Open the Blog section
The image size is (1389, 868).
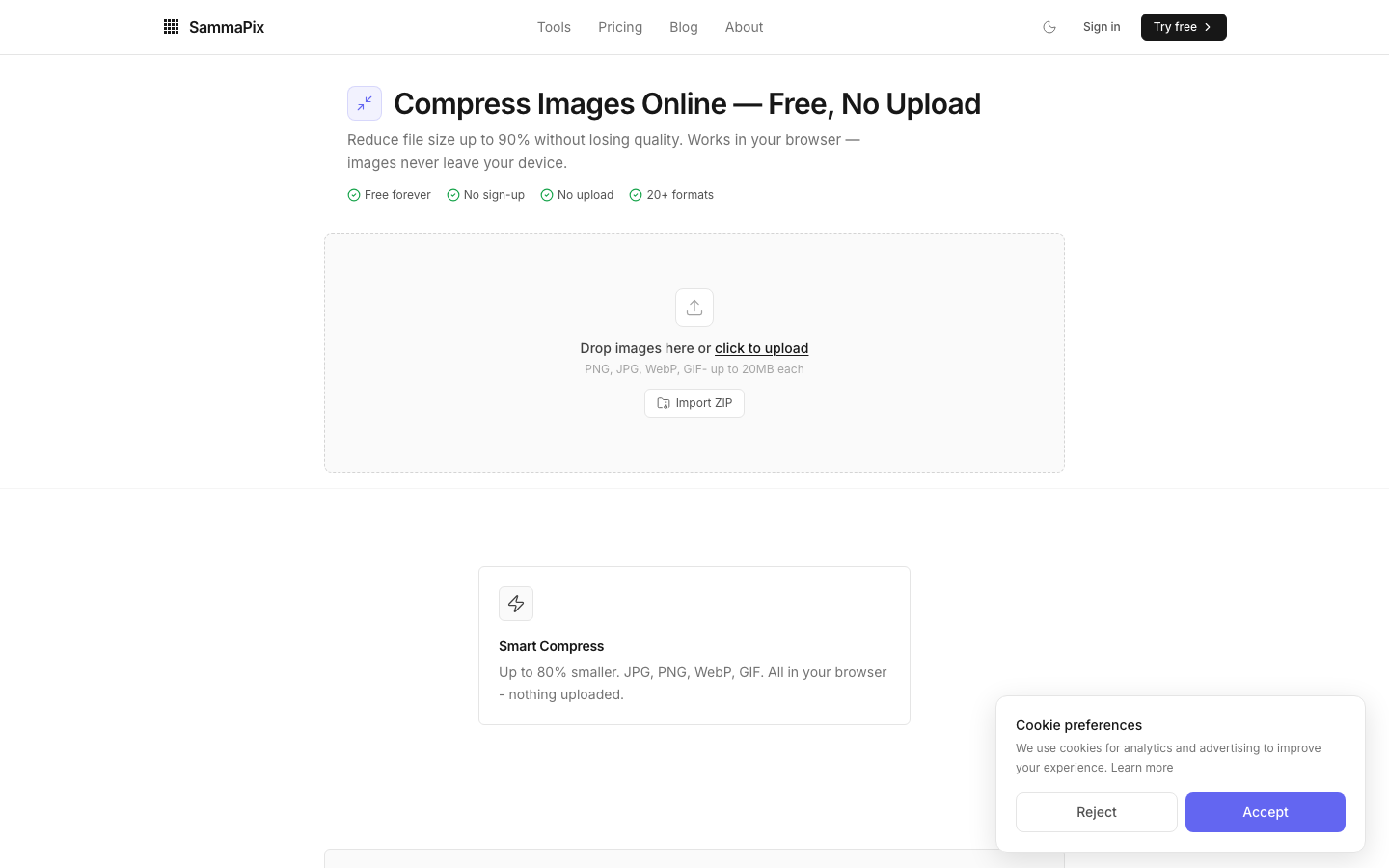click(684, 27)
